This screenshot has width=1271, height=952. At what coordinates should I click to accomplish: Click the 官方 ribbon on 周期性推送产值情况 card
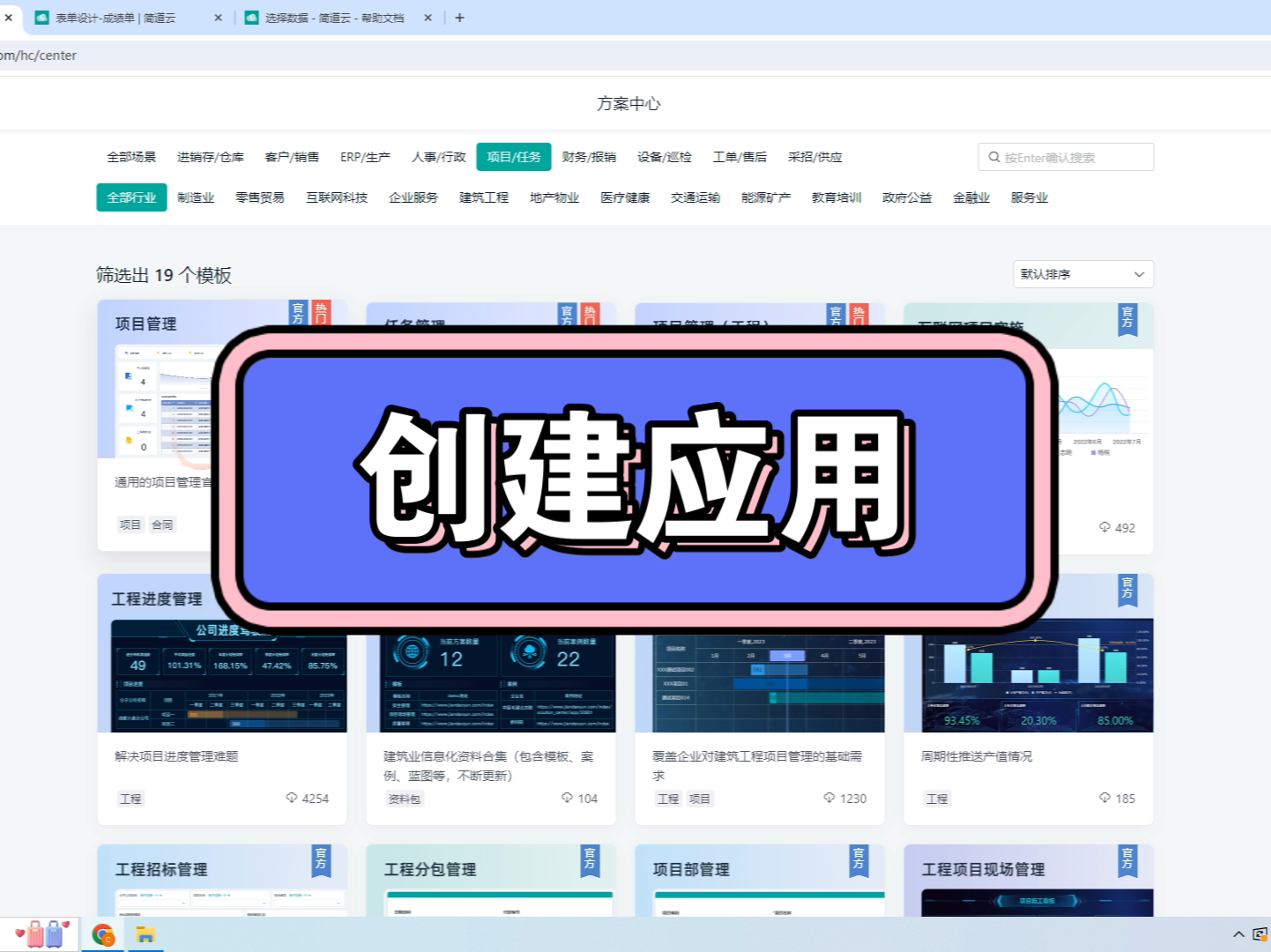[1127, 591]
